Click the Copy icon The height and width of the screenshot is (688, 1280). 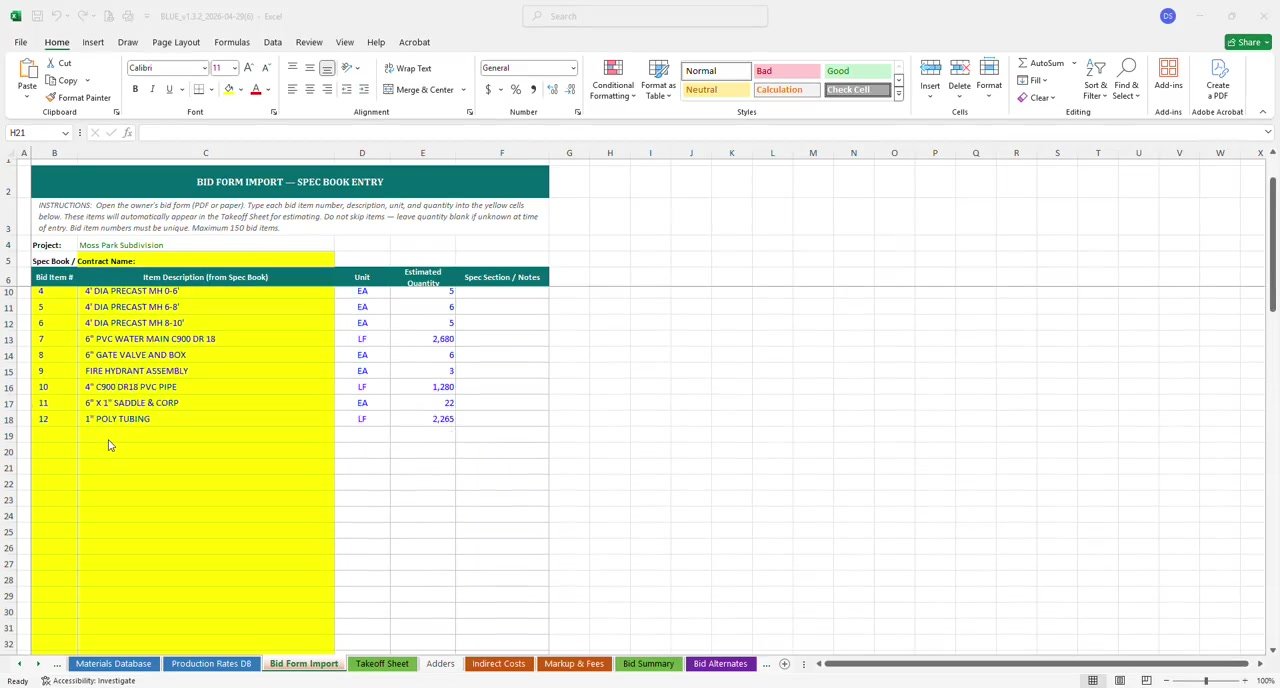point(50,80)
